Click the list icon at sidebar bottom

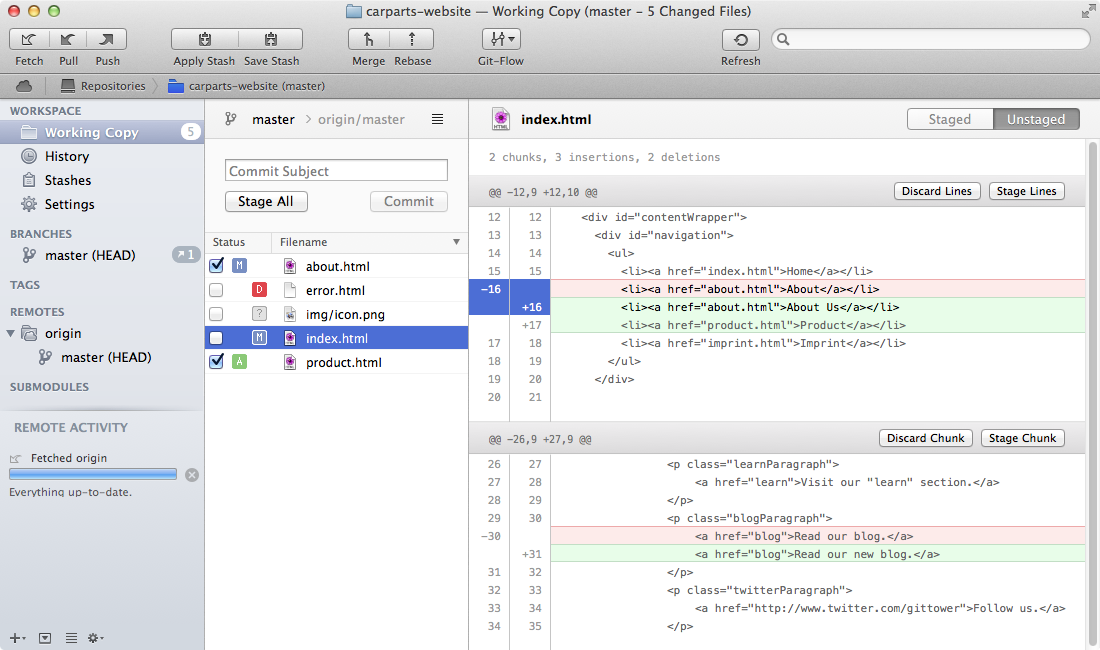71,638
